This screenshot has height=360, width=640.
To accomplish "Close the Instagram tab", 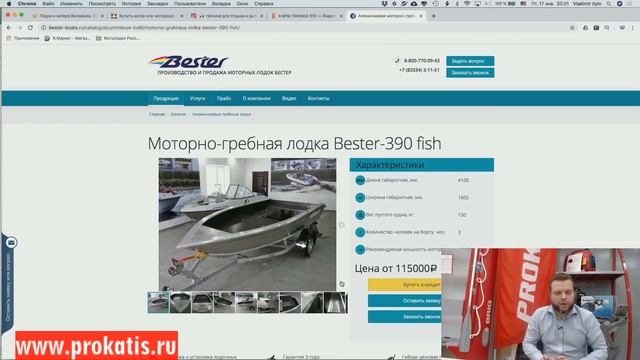I will tap(262, 16).
